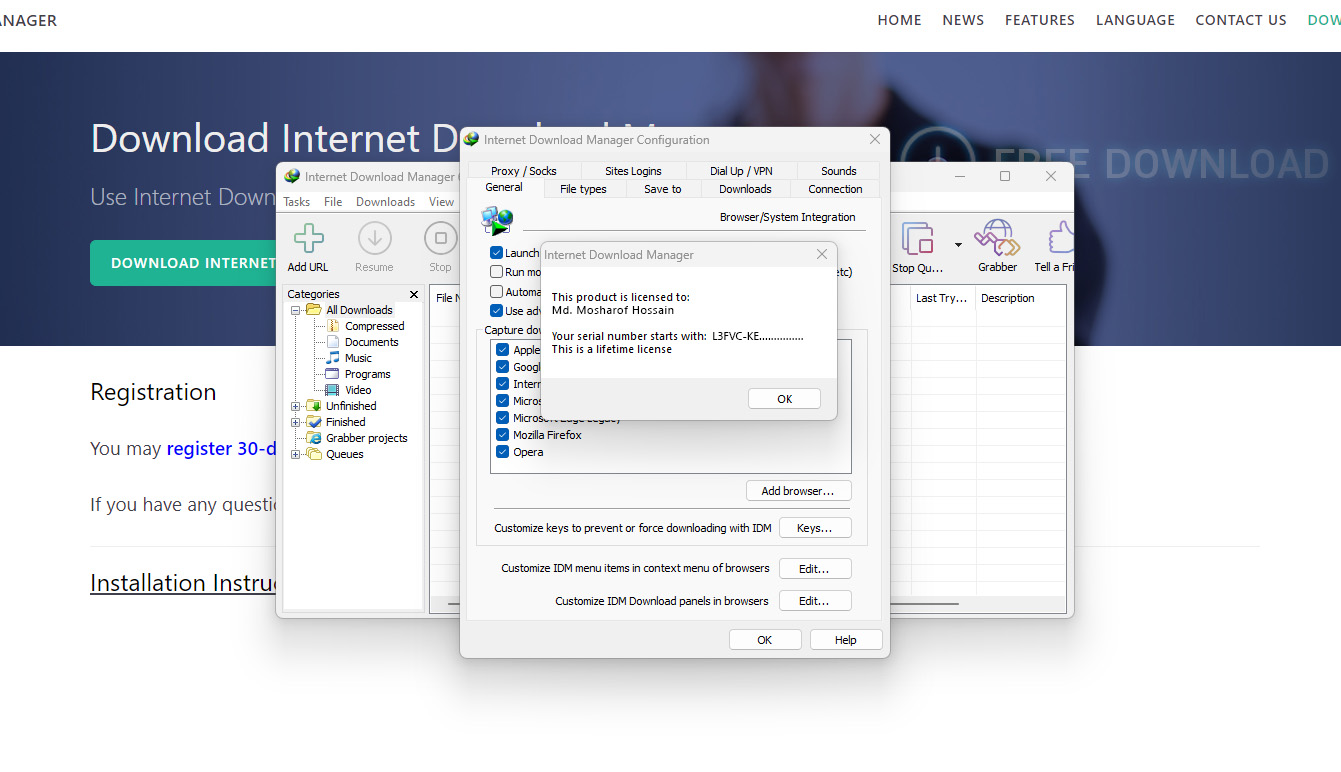Uncheck the Mozilla Firefox browser checkbox
The height and width of the screenshot is (772, 1341).
[503, 435]
